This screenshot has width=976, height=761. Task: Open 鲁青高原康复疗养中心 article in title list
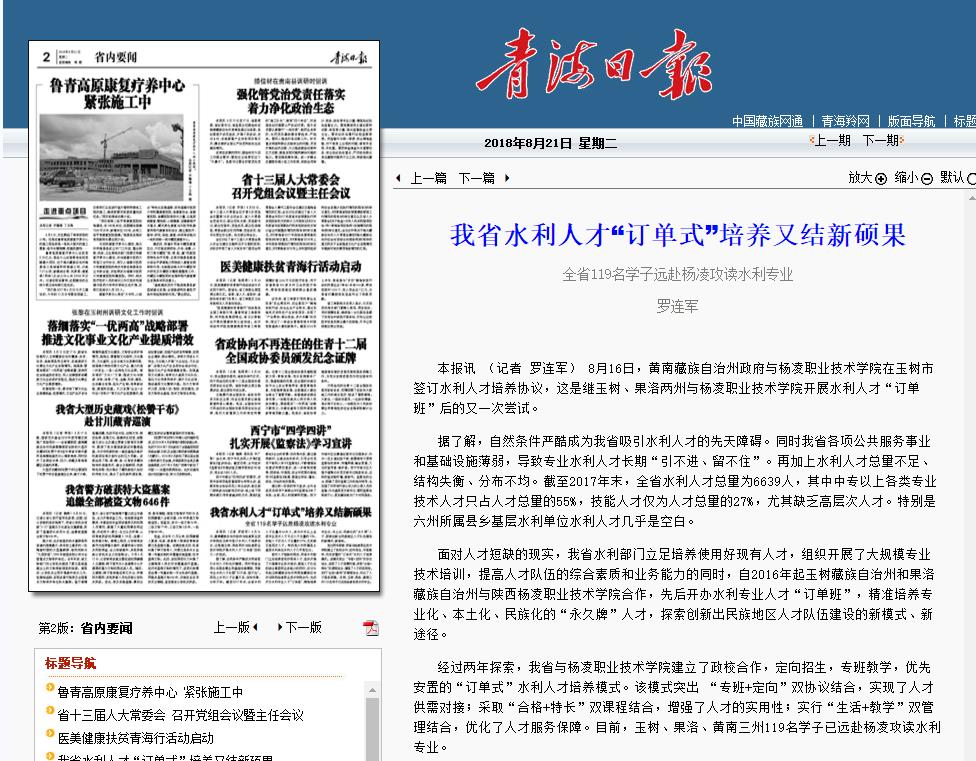[x=150, y=692]
